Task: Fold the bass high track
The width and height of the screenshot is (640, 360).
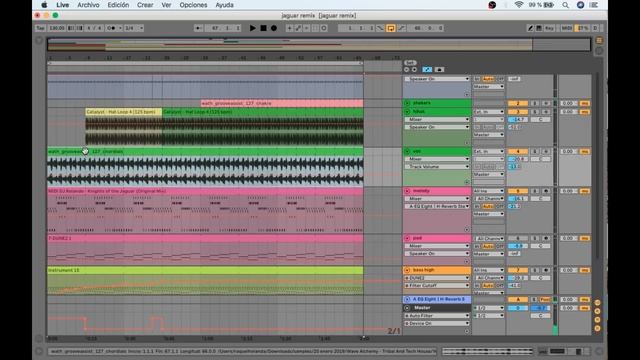Action: pos(407,270)
